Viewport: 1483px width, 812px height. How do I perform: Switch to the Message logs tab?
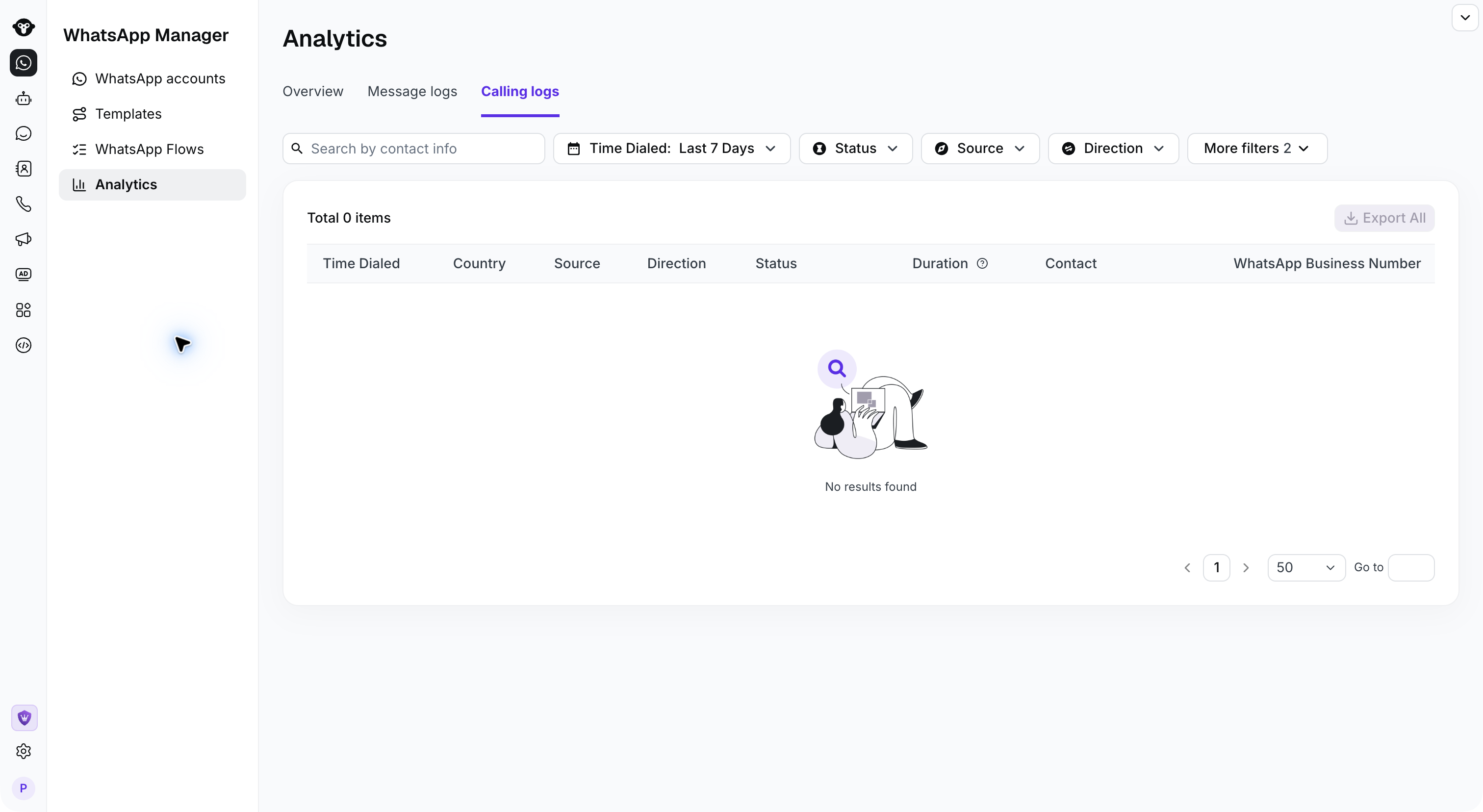(412, 92)
